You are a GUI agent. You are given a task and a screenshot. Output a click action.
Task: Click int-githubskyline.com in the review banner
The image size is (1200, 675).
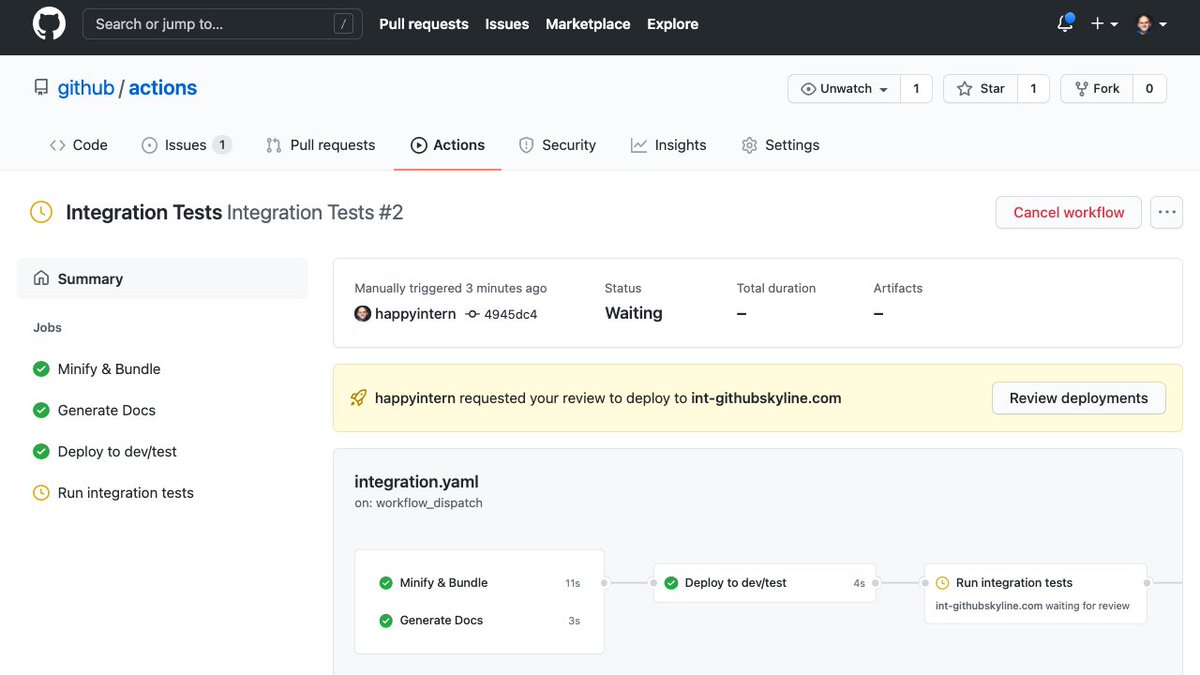tap(766, 398)
